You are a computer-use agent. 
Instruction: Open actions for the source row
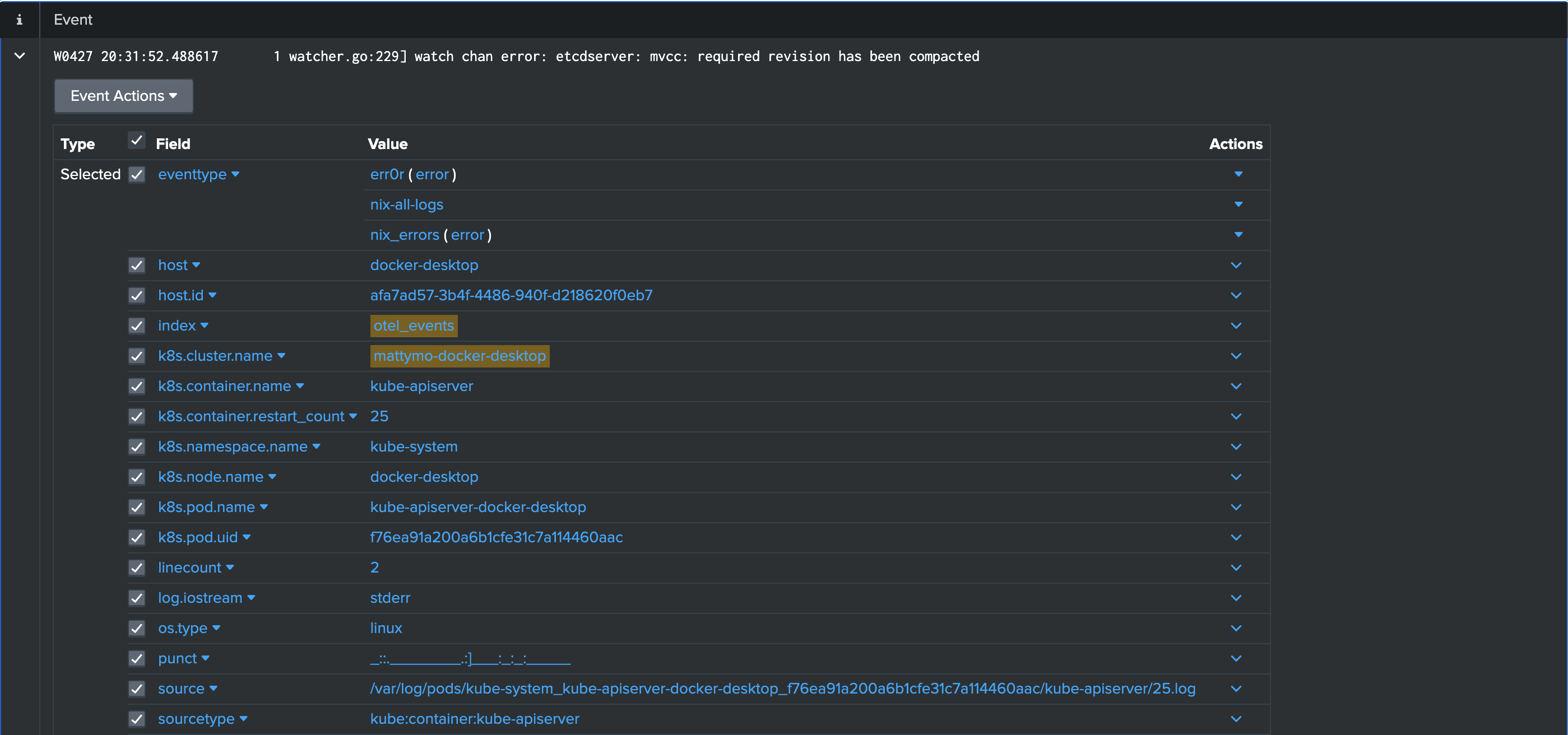coord(1236,689)
